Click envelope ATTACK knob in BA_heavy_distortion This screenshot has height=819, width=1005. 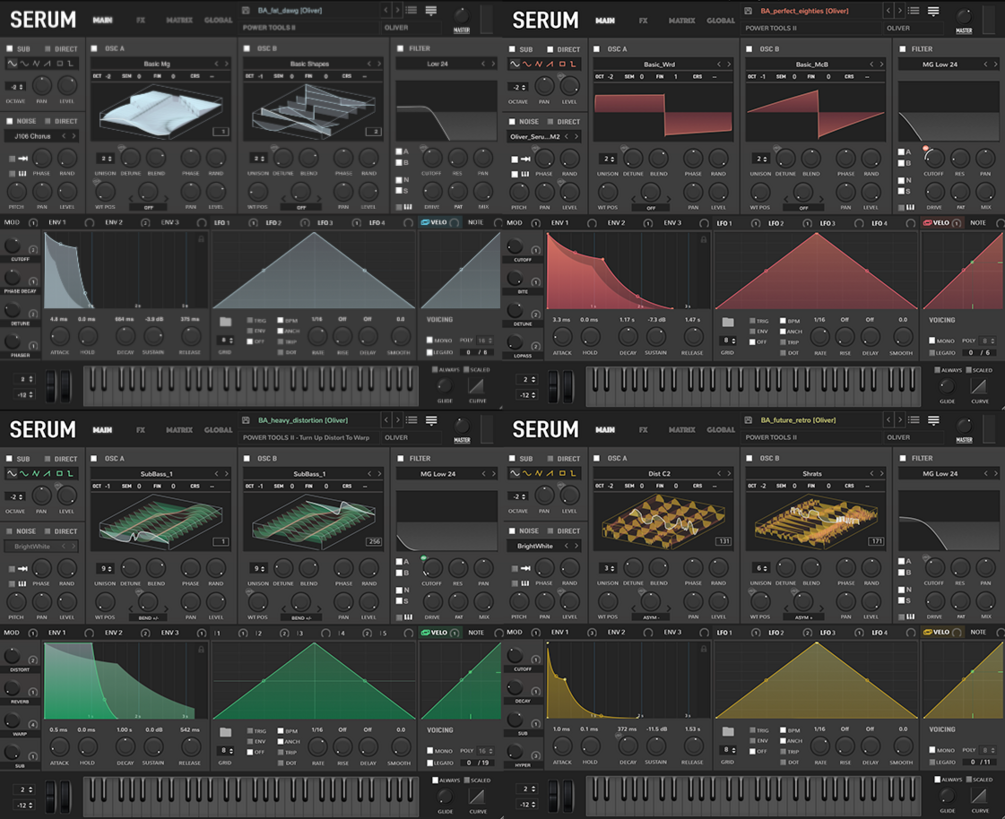[x=60, y=747]
